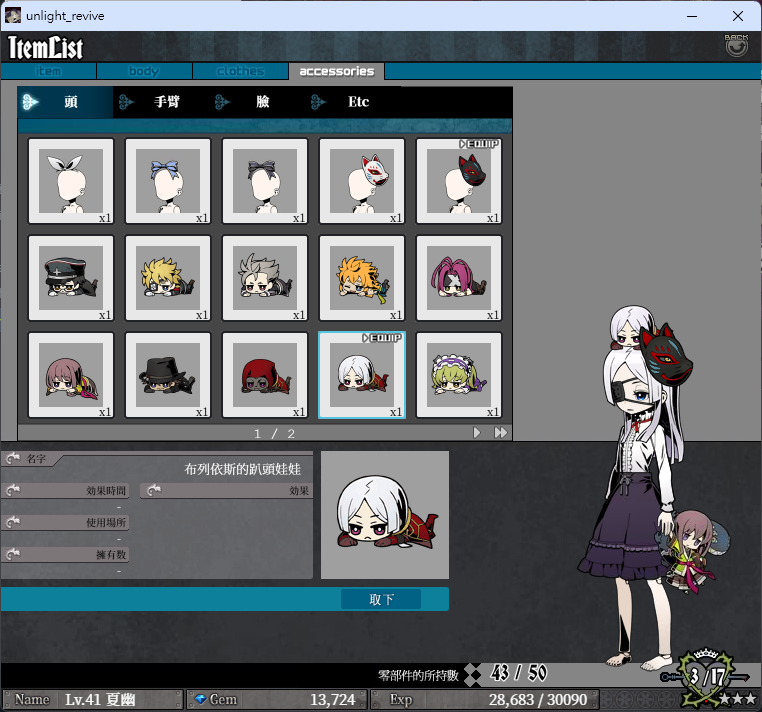This screenshot has height=712, width=762.
Task: Click the large white hair doll preview
Action: [385, 515]
